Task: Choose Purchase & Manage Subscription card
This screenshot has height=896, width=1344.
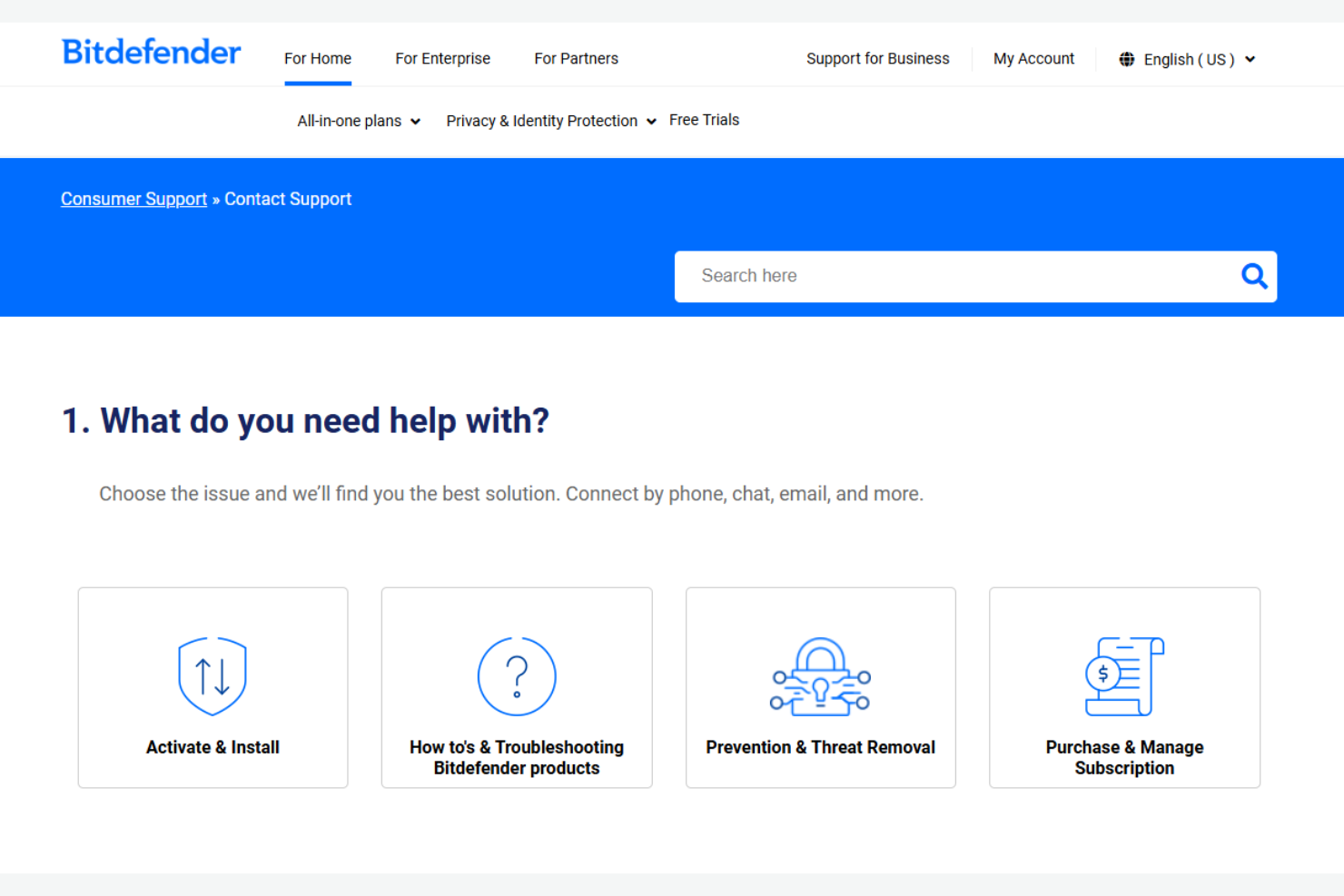Action: [x=1124, y=687]
